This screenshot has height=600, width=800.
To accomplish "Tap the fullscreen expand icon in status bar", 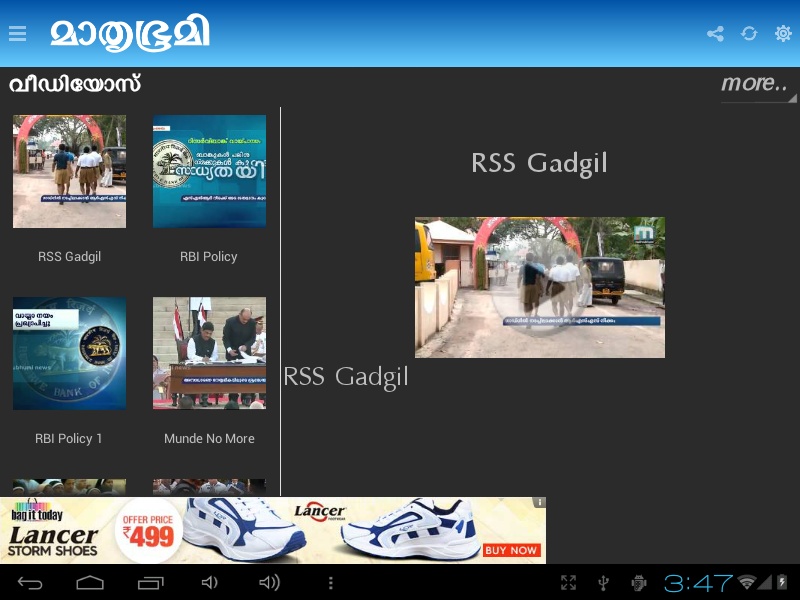I will tap(568, 583).
